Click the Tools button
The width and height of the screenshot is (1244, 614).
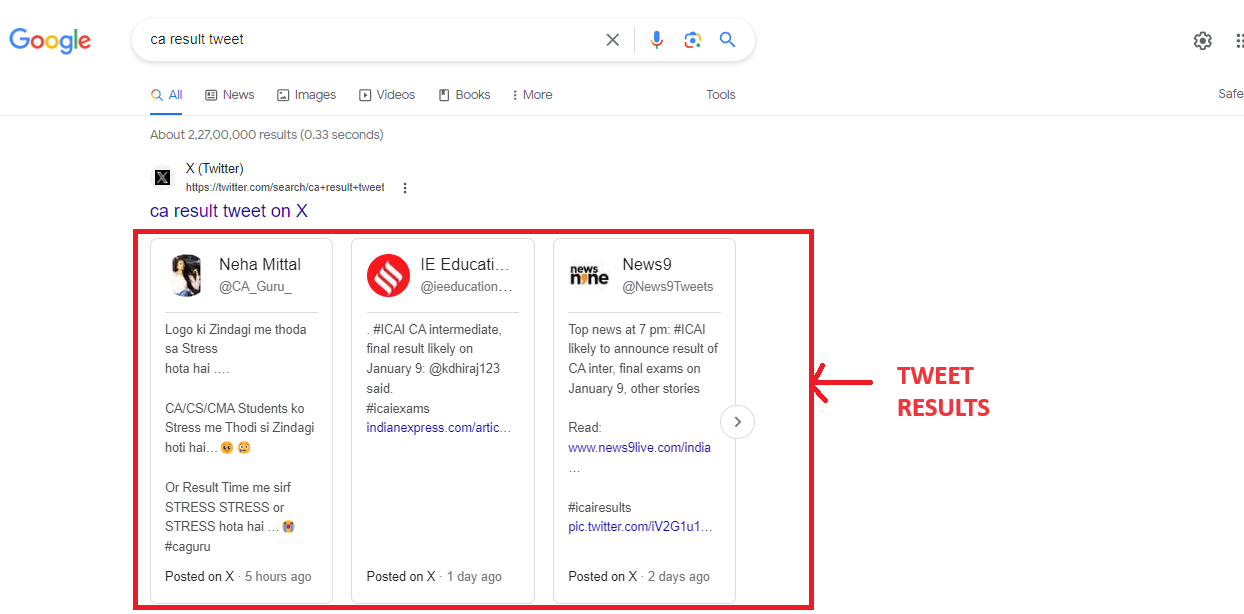coord(720,95)
